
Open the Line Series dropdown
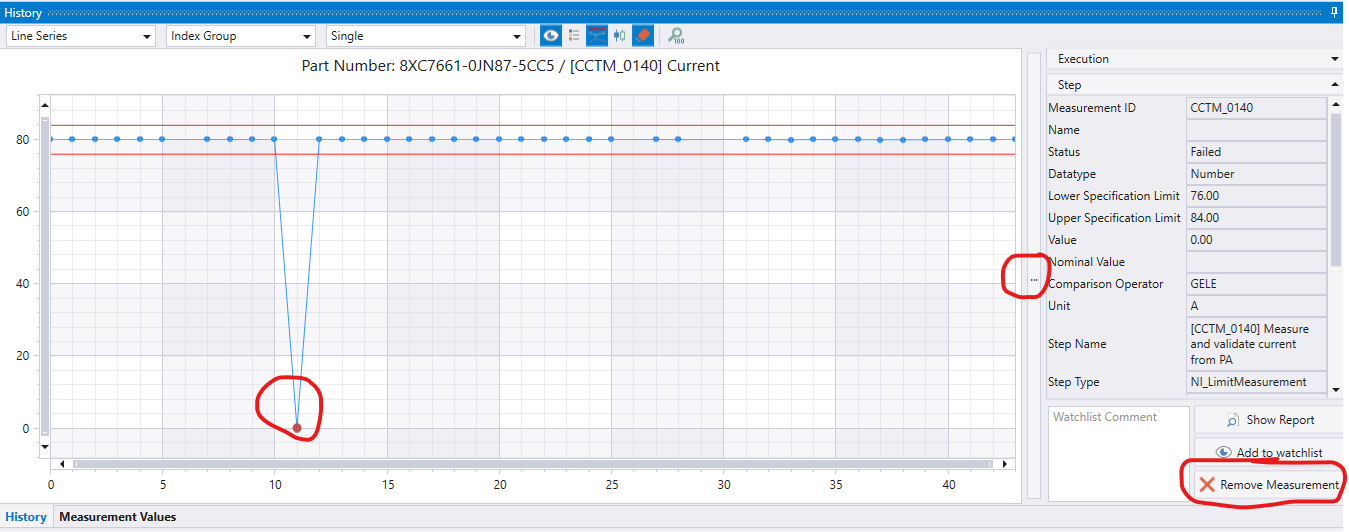(80, 36)
